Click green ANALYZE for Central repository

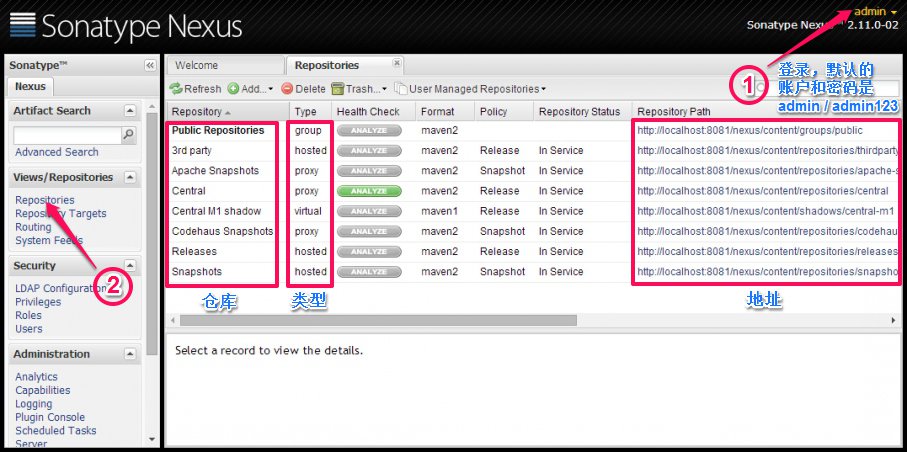369,191
